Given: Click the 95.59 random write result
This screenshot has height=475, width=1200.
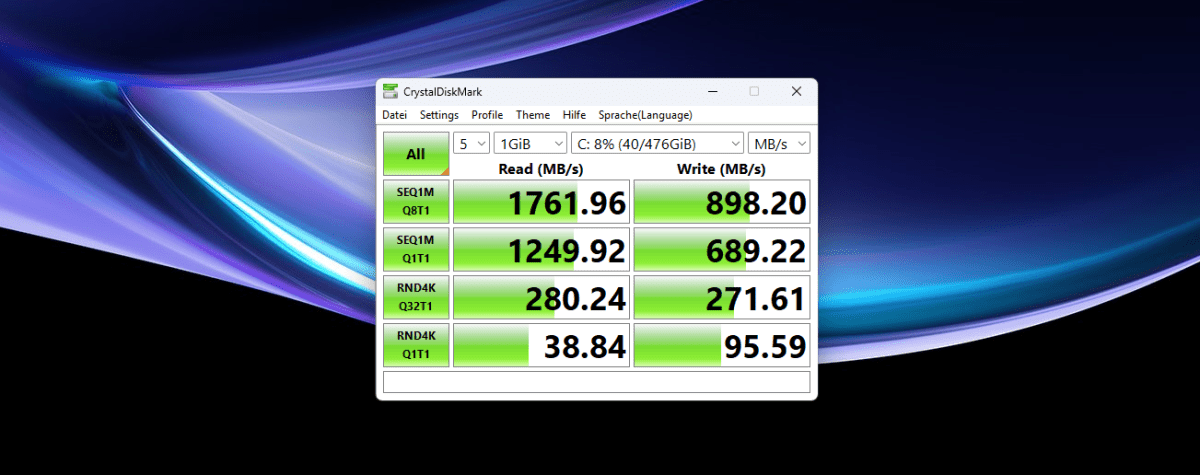Looking at the screenshot, I should (x=722, y=345).
